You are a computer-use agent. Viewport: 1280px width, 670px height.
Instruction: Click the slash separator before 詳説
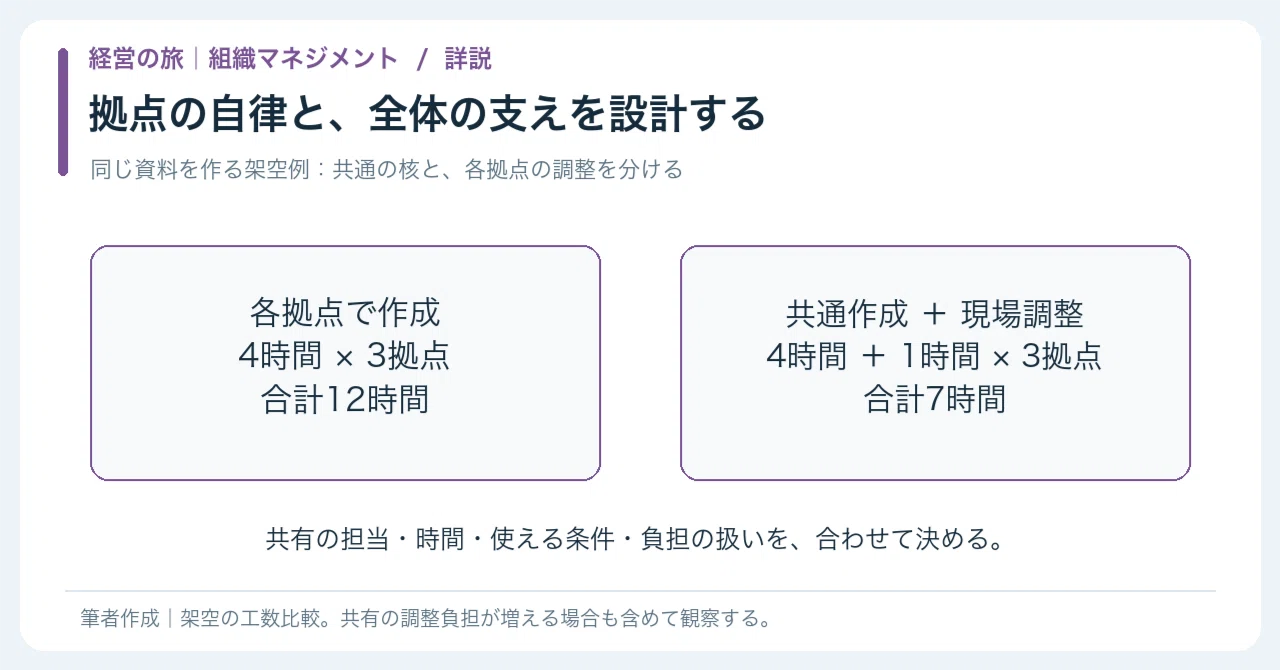pos(422,59)
